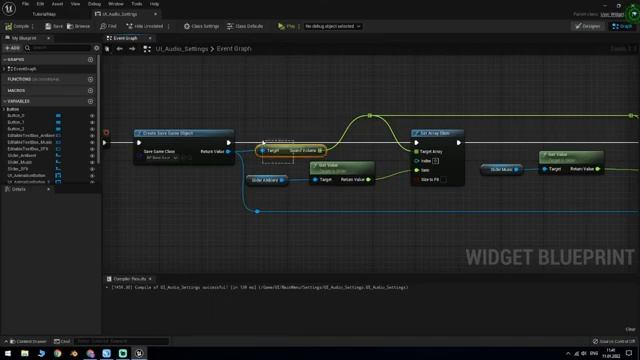Expand the Button variable category
Screen dimensions: 640x360
point(4,109)
